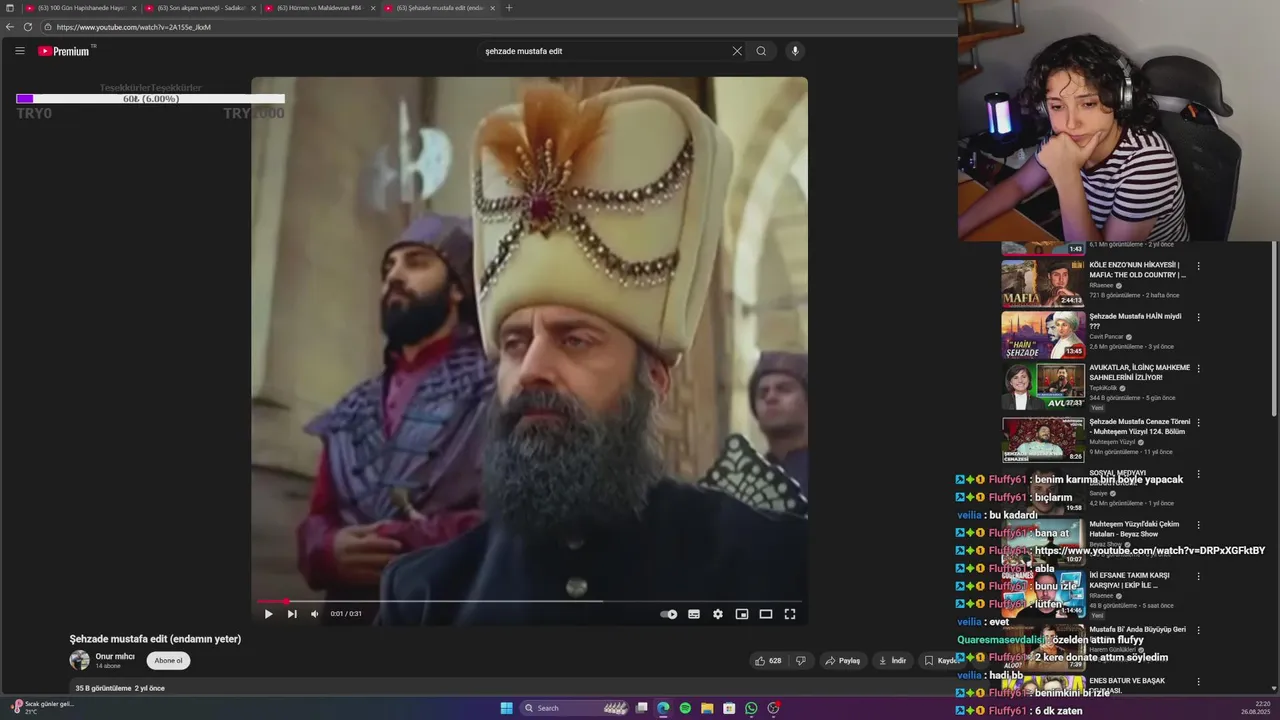1280x720 pixels.
Task: Open the Onur mıhcı channel name link
Action: tap(115, 656)
